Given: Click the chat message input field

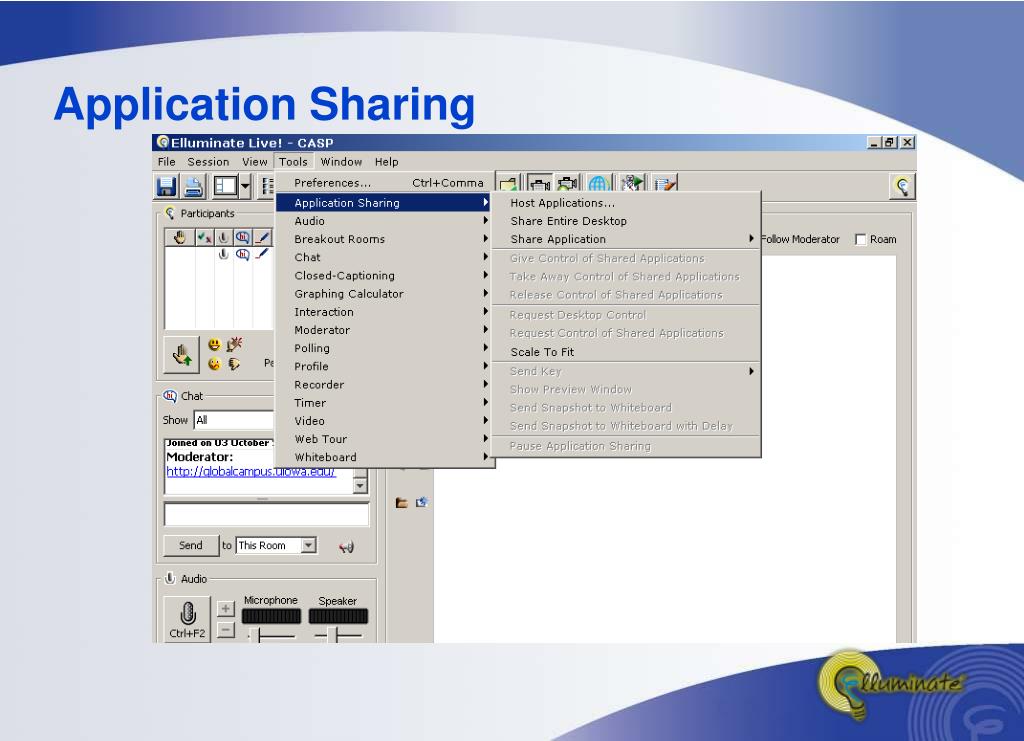Looking at the screenshot, I should pyautogui.click(x=266, y=514).
